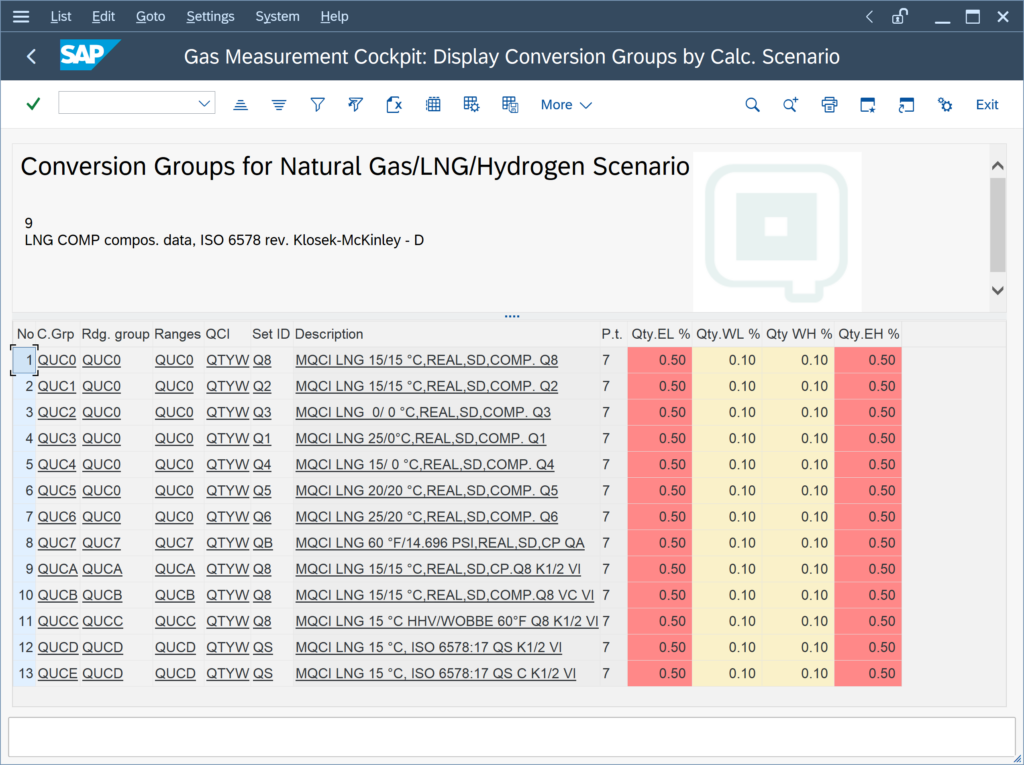Viewport: 1024px width, 765px height.
Task: Click the Qty.EL % column header
Action: (x=660, y=334)
